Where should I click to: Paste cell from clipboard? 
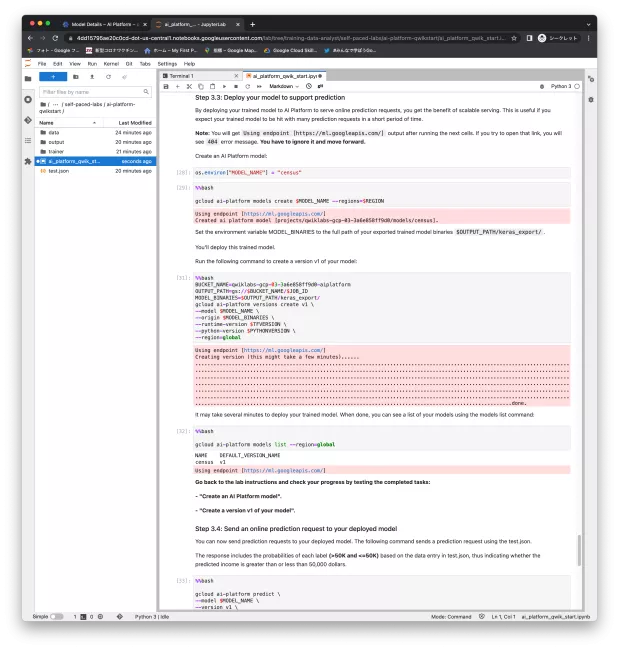(212, 86)
